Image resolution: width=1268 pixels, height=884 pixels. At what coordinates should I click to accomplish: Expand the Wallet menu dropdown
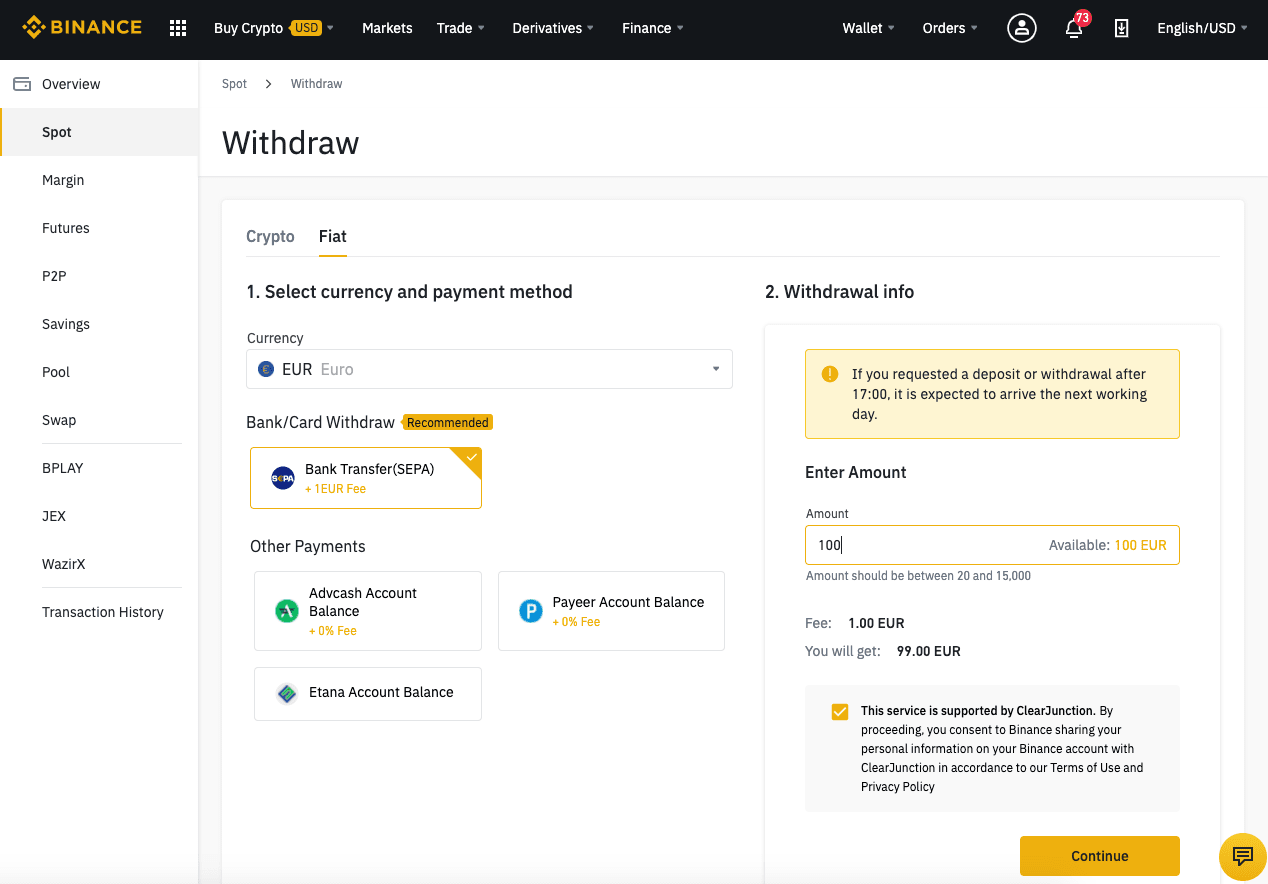869,28
